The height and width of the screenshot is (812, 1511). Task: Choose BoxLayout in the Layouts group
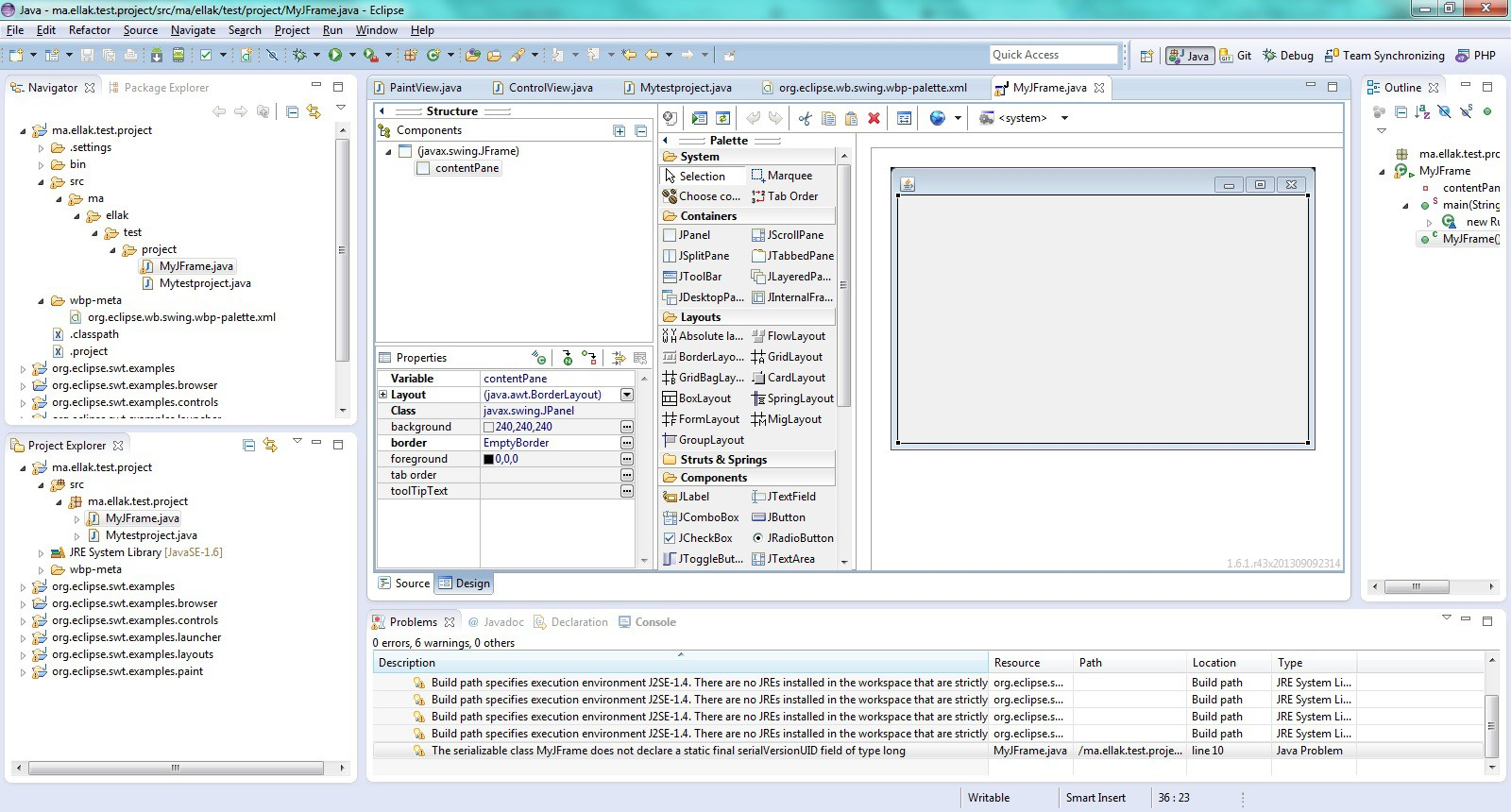[x=697, y=398]
